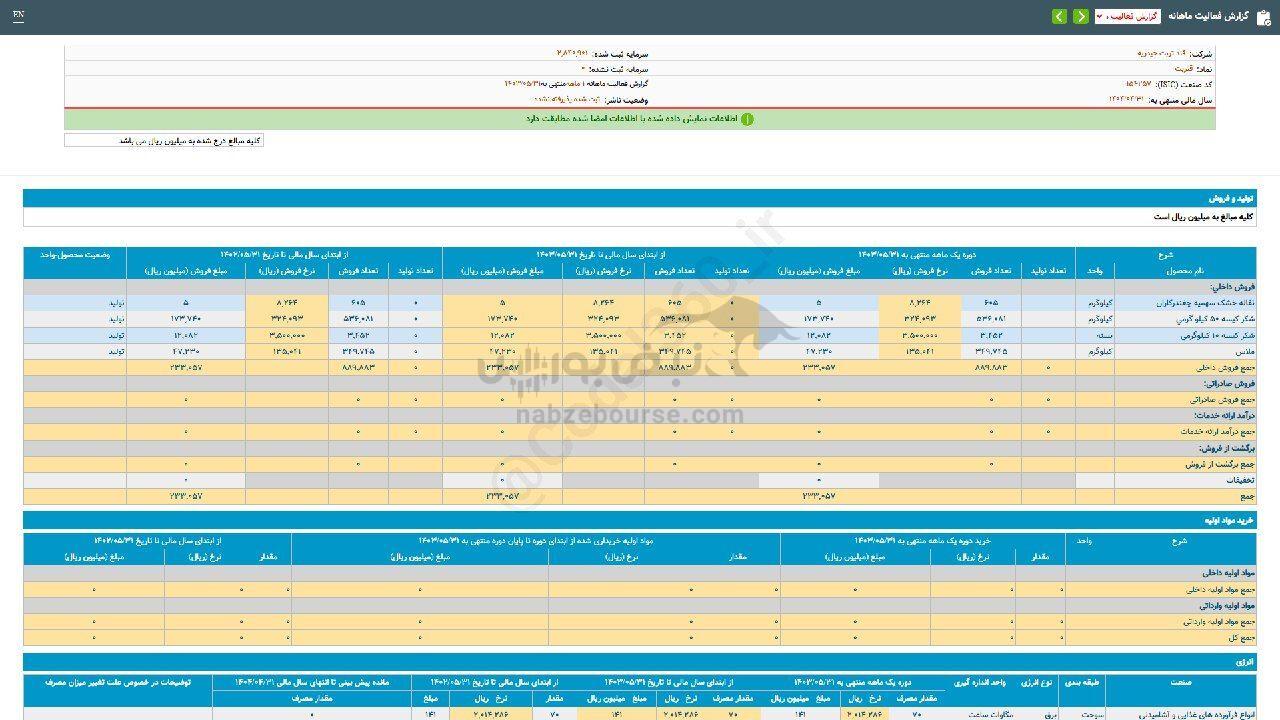This screenshot has width=1280, height=720.
Task: Click the note box about million rial amounts
Action: coord(164,141)
